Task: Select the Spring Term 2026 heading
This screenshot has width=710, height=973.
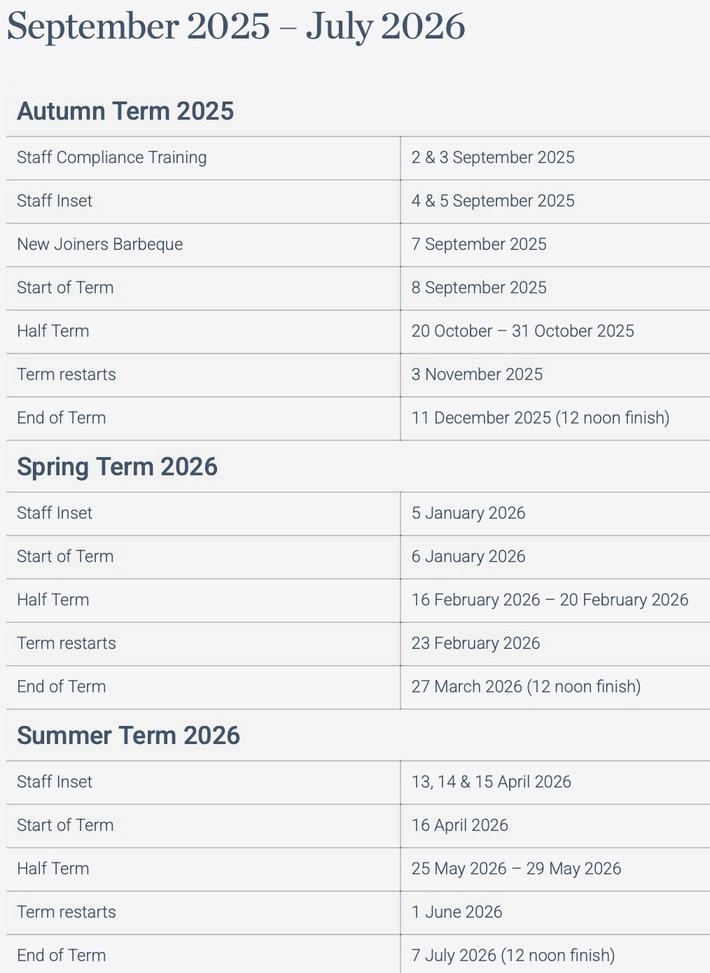Action: coord(117,467)
